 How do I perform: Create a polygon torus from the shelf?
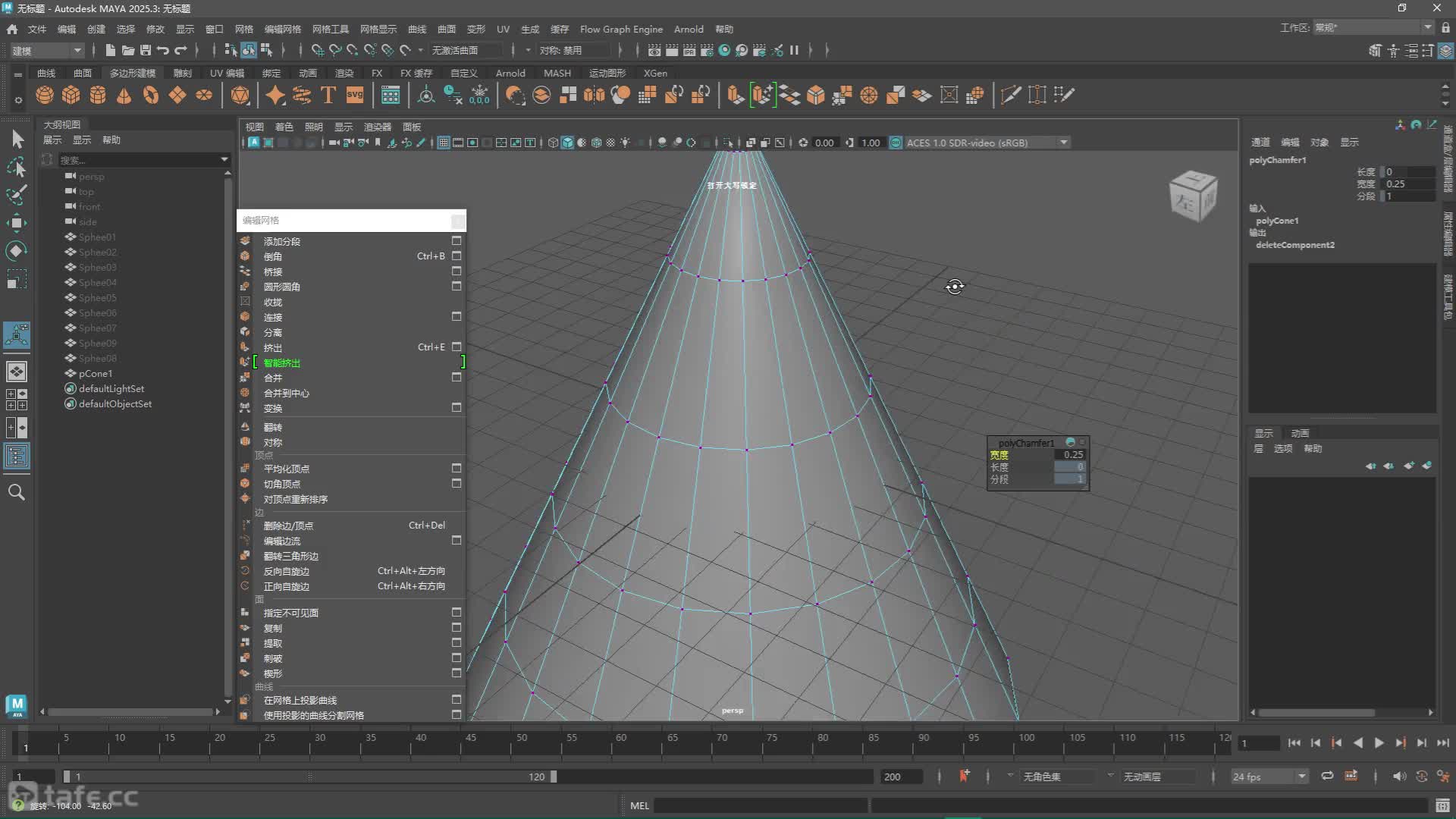click(151, 95)
